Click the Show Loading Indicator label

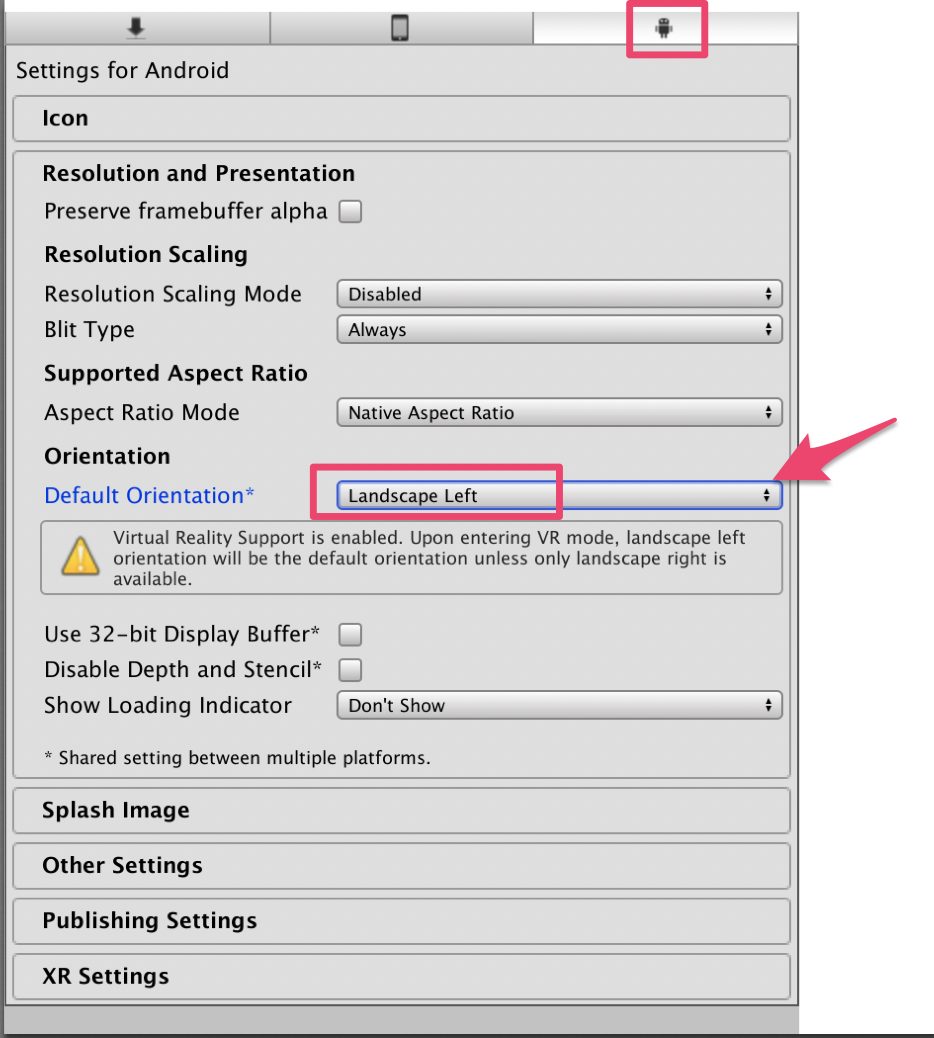167,706
